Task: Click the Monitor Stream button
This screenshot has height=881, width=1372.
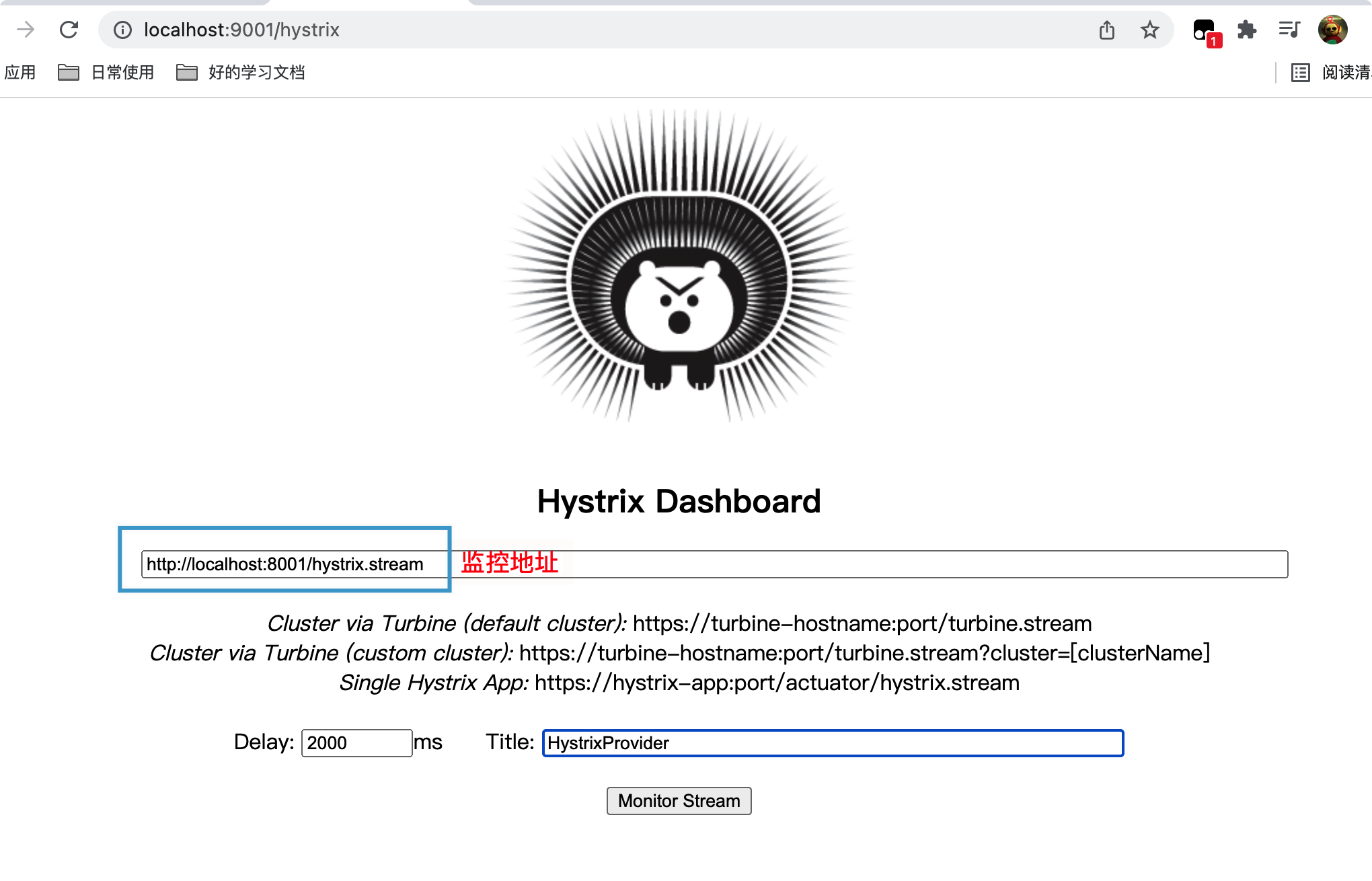Action: tap(679, 801)
